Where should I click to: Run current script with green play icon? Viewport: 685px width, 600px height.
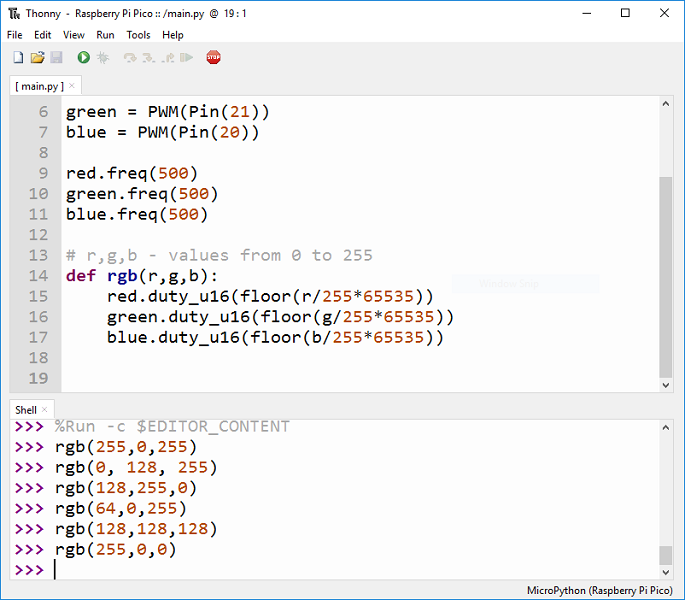pos(84,58)
